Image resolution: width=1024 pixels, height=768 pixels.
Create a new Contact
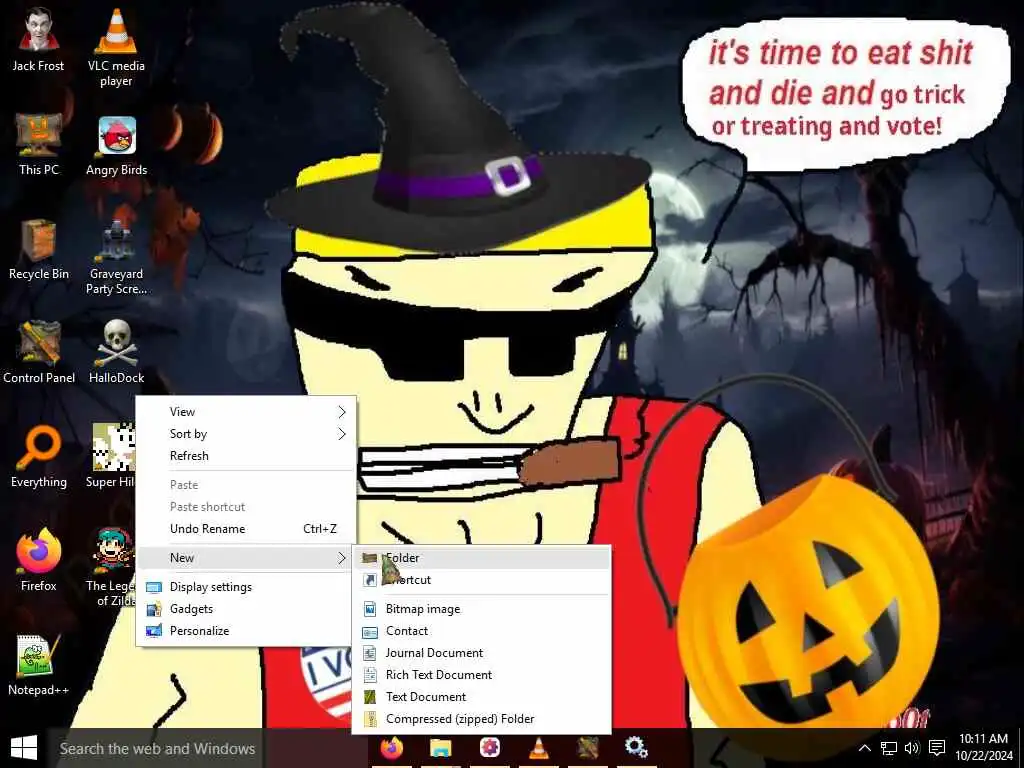coord(482,631)
